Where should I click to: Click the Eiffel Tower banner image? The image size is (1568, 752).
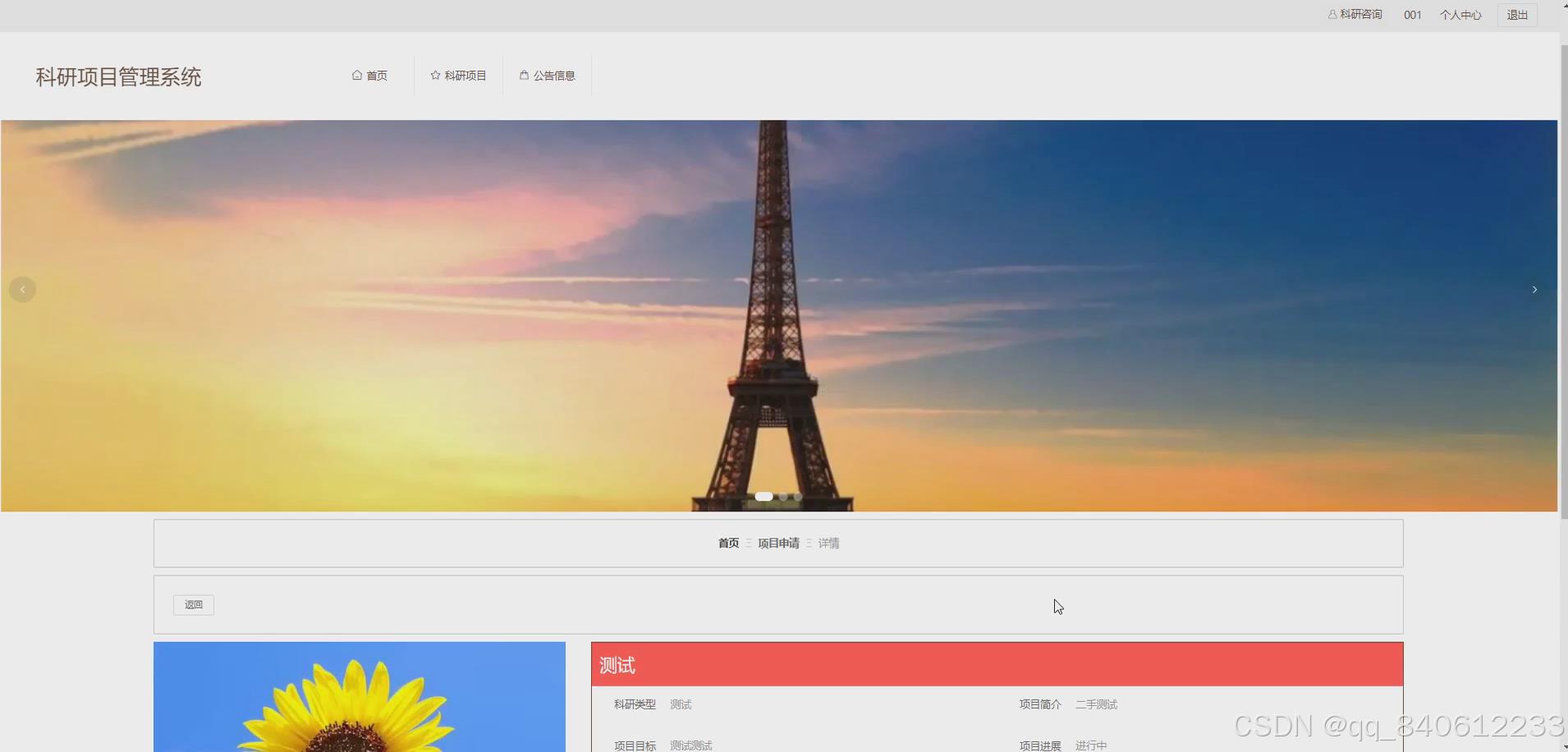click(778, 316)
